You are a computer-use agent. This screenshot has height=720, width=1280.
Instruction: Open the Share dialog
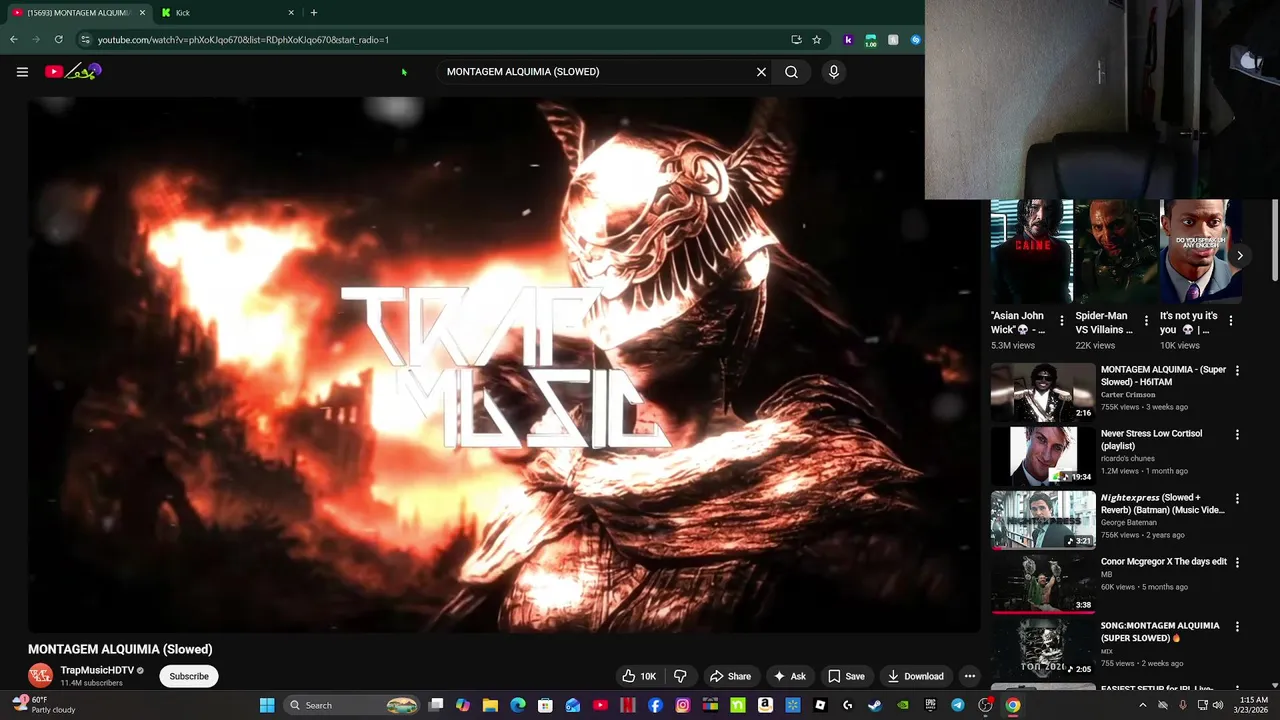[730, 676]
